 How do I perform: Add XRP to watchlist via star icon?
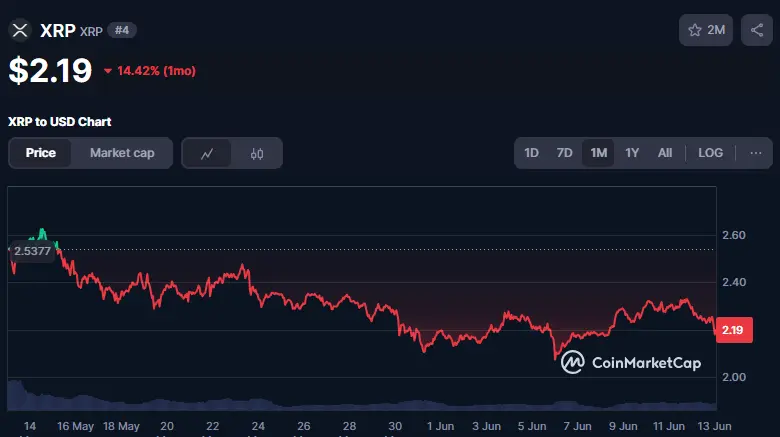tap(694, 30)
